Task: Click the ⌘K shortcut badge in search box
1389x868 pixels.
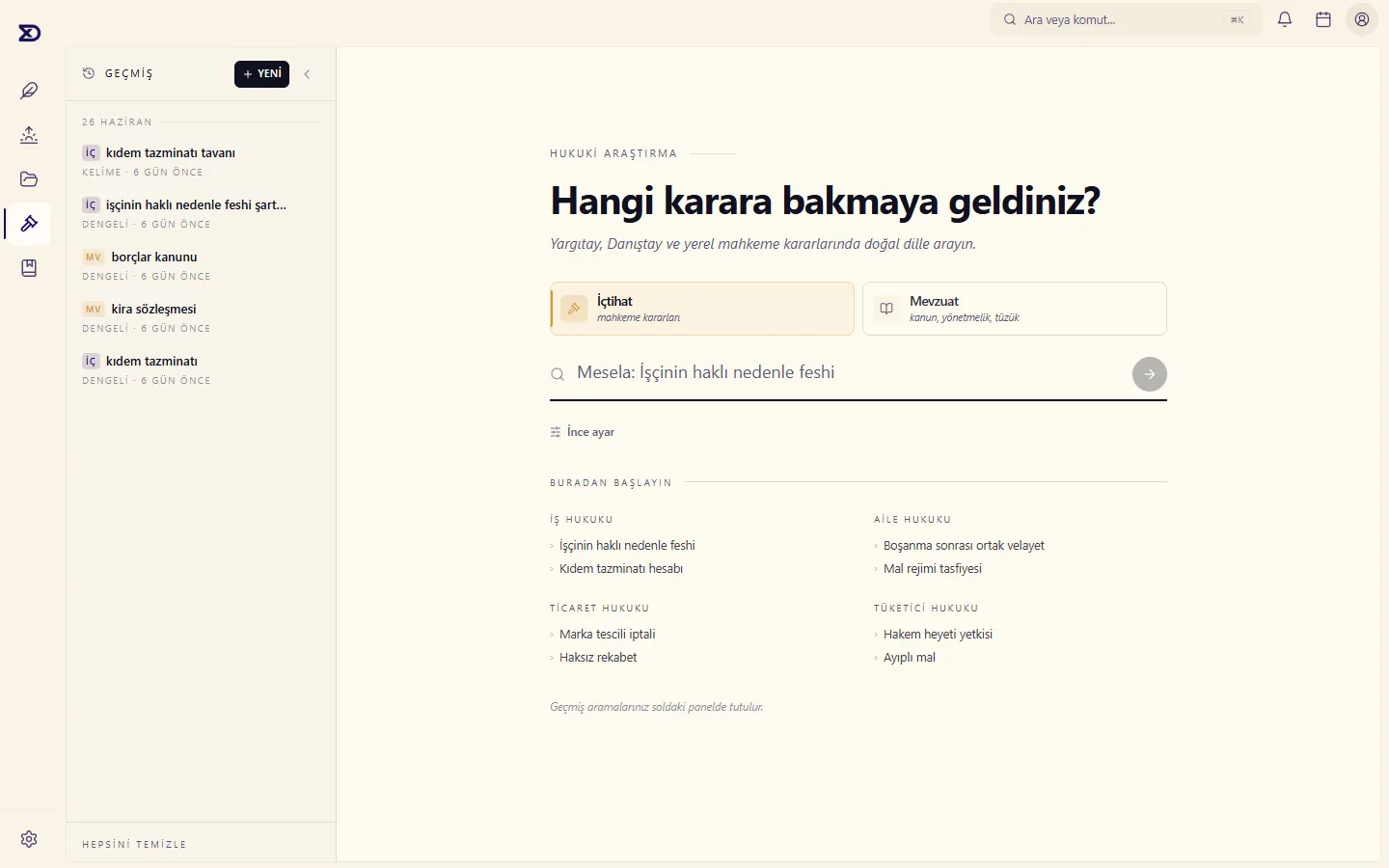Action: point(1237,19)
